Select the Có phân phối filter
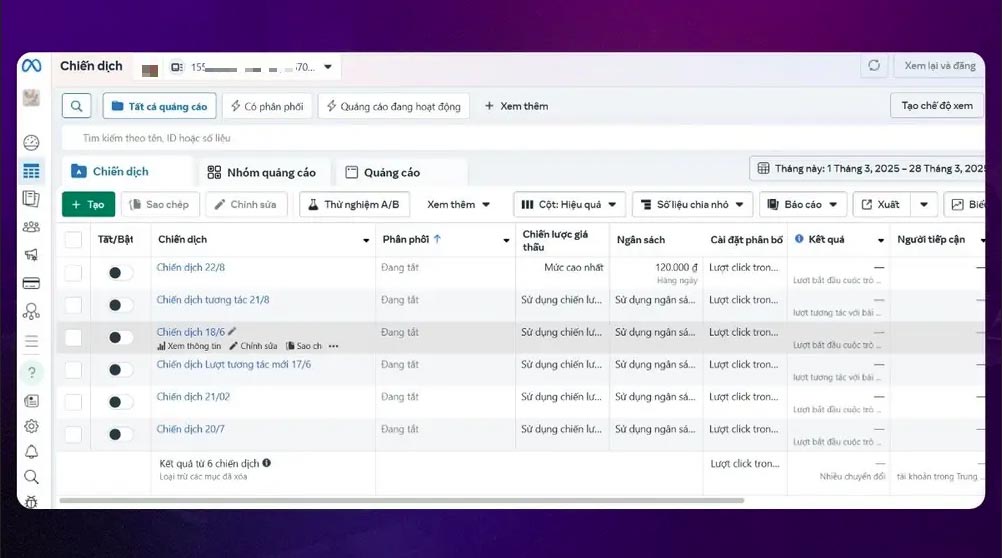The image size is (1002, 558). tap(267, 106)
